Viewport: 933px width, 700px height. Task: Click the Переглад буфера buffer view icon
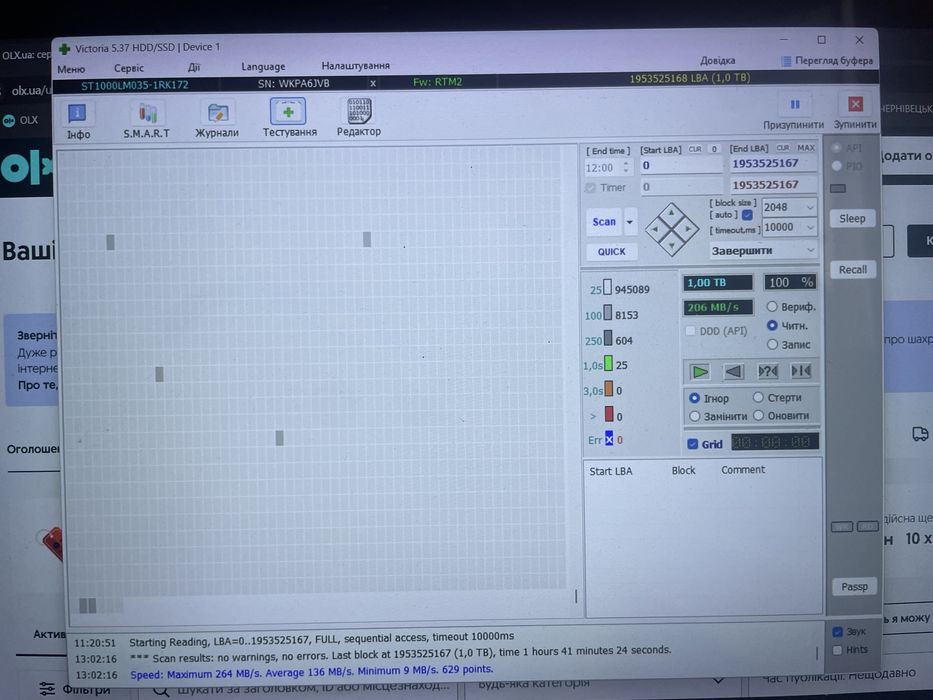coord(786,61)
